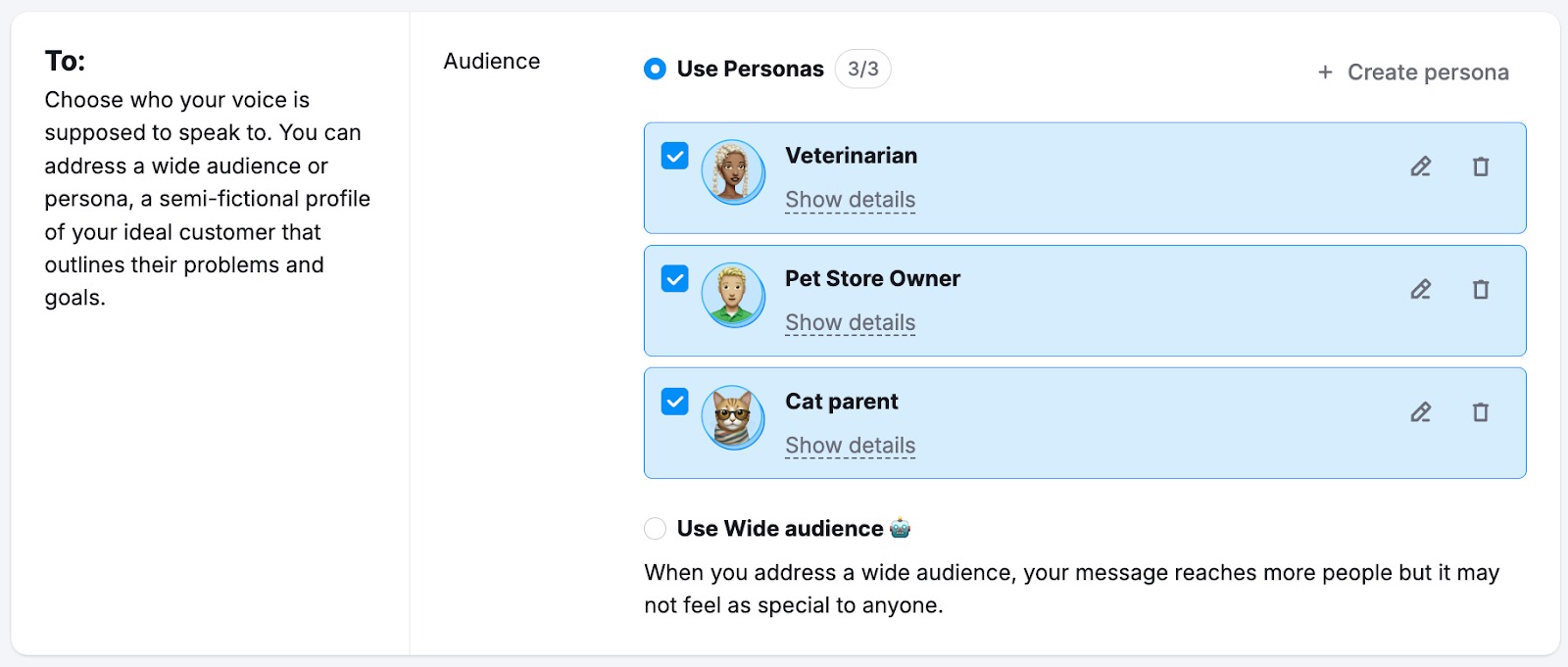Open Create persona

click(x=1427, y=71)
